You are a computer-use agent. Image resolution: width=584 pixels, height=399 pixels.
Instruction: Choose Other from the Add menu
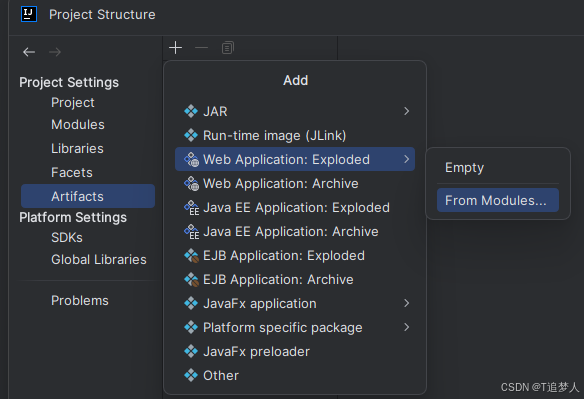295,375
